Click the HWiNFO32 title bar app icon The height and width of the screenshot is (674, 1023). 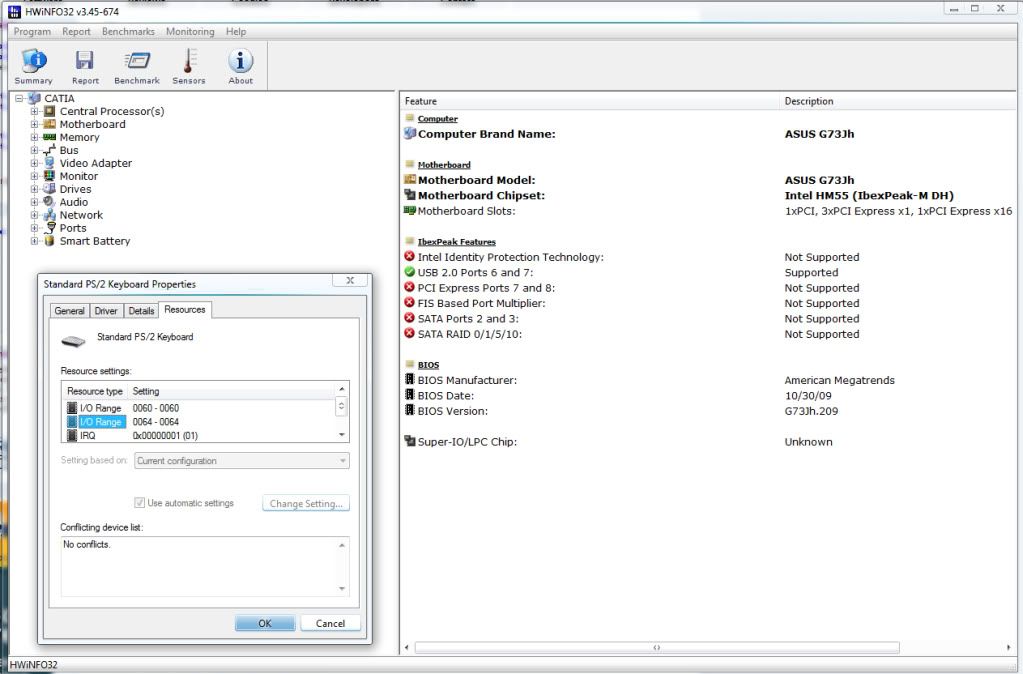[x=14, y=11]
